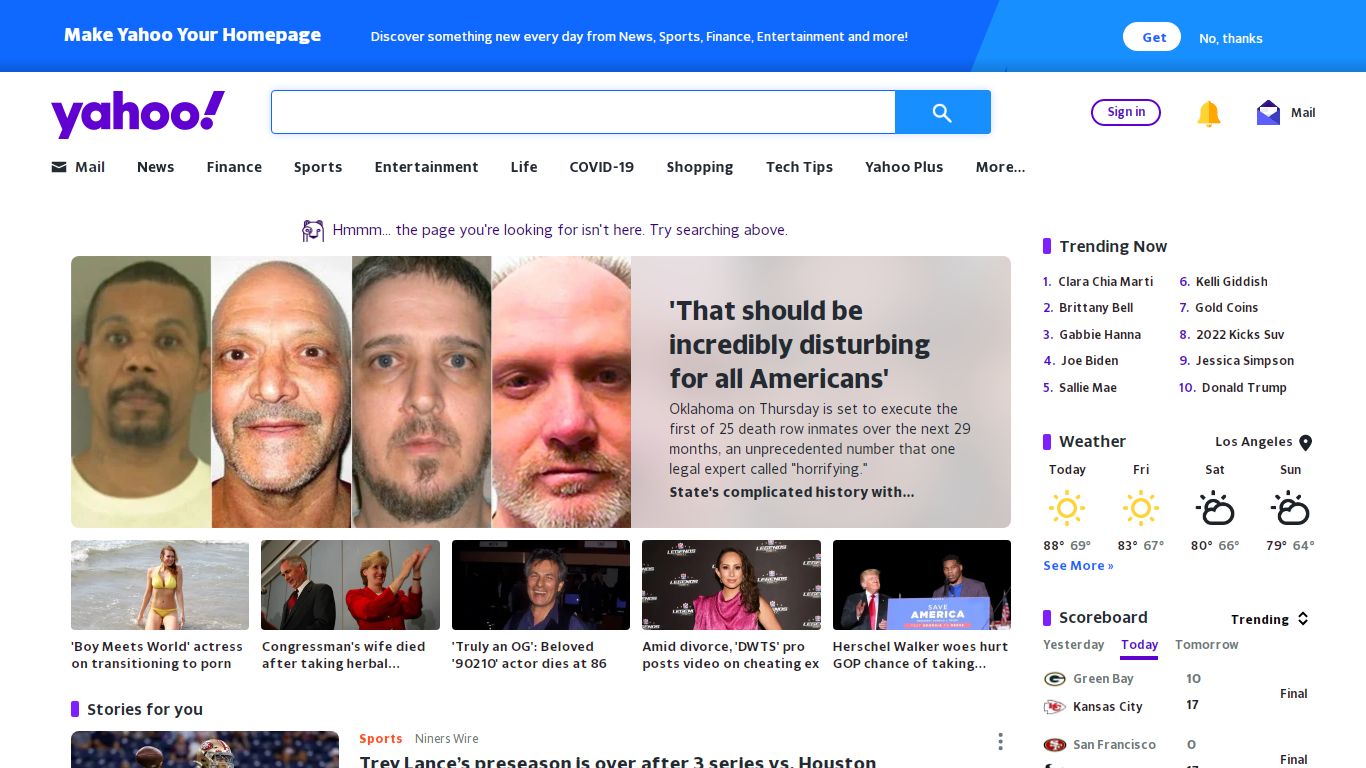Open the Sports section
The image size is (1366, 768).
tap(318, 167)
